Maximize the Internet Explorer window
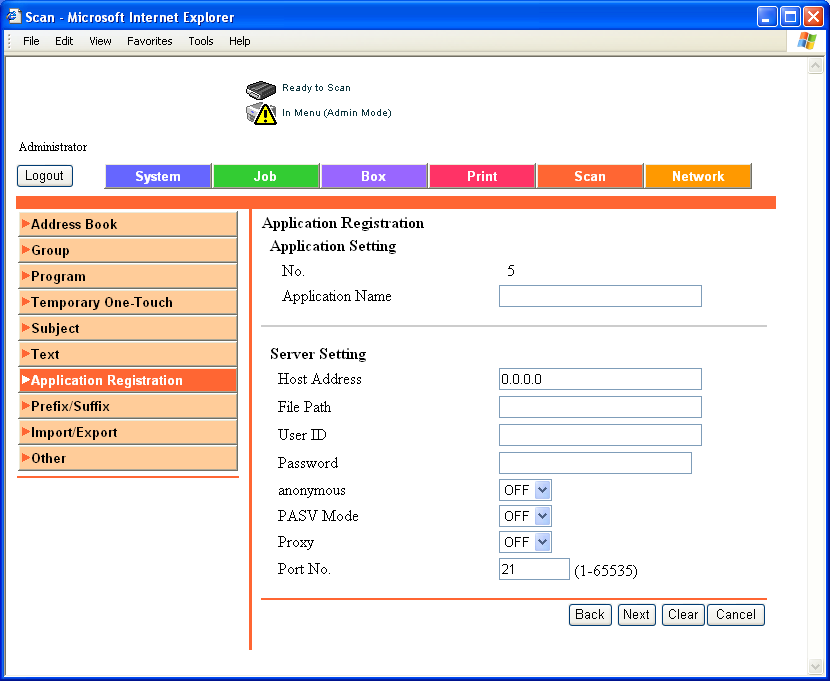The image size is (830, 681). [x=790, y=17]
